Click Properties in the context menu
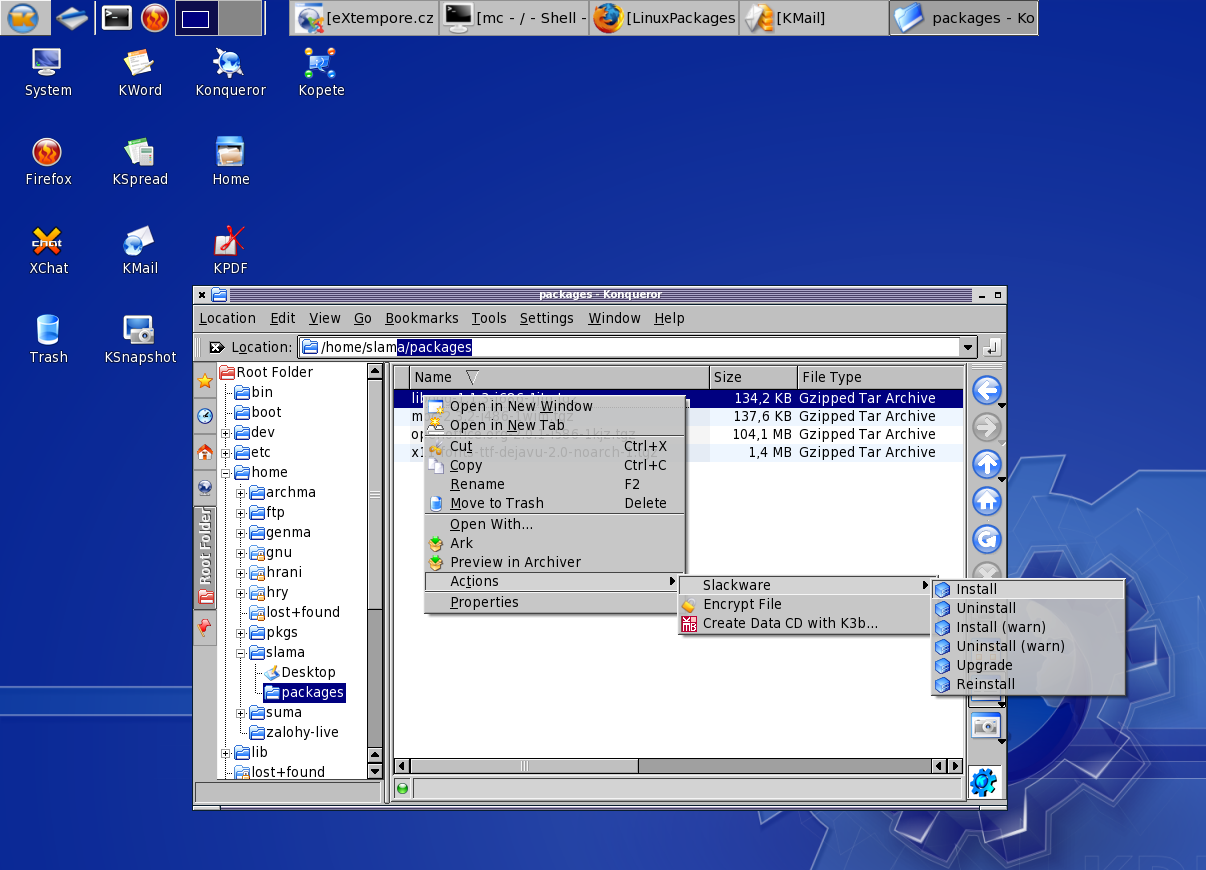1206x870 pixels. pyautogui.click(x=555, y=602)
